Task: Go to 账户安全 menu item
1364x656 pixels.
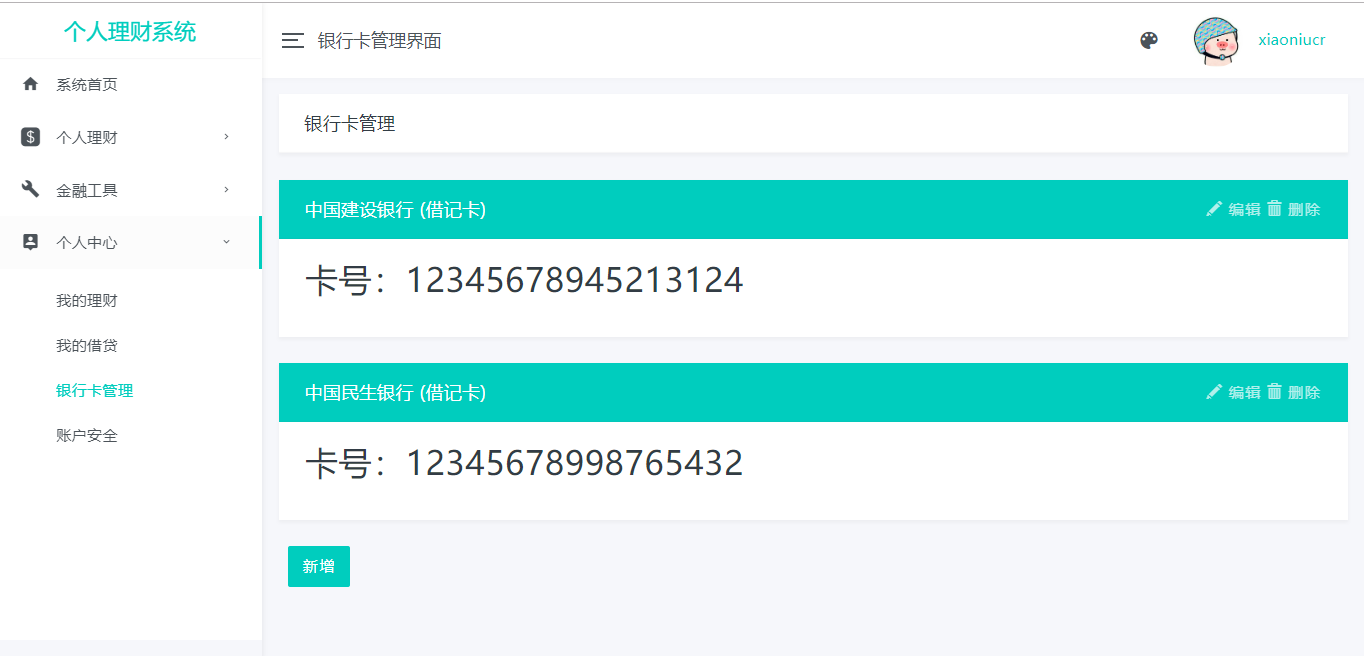Action: [x=87, y=436]
